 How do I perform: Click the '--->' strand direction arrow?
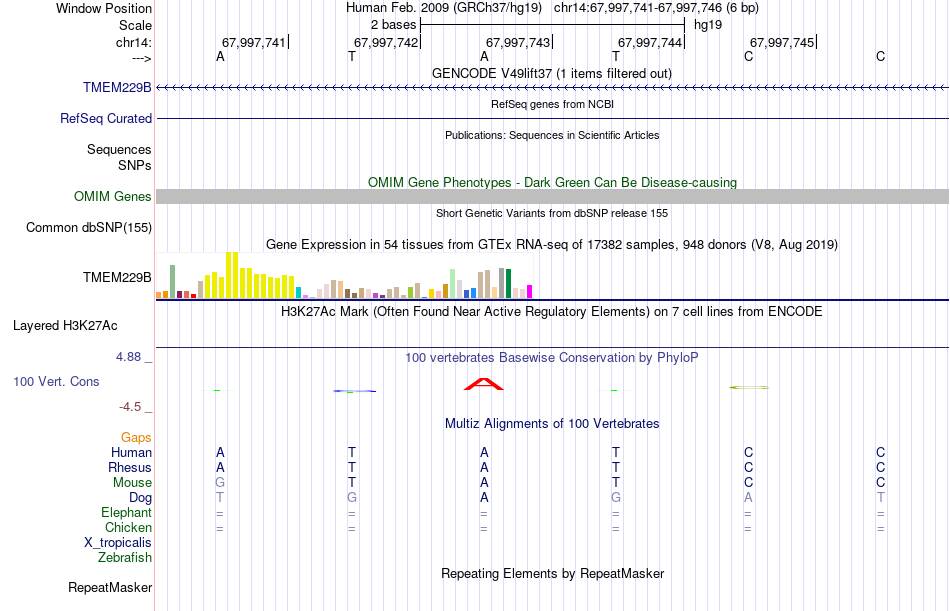tap(141, 58)
